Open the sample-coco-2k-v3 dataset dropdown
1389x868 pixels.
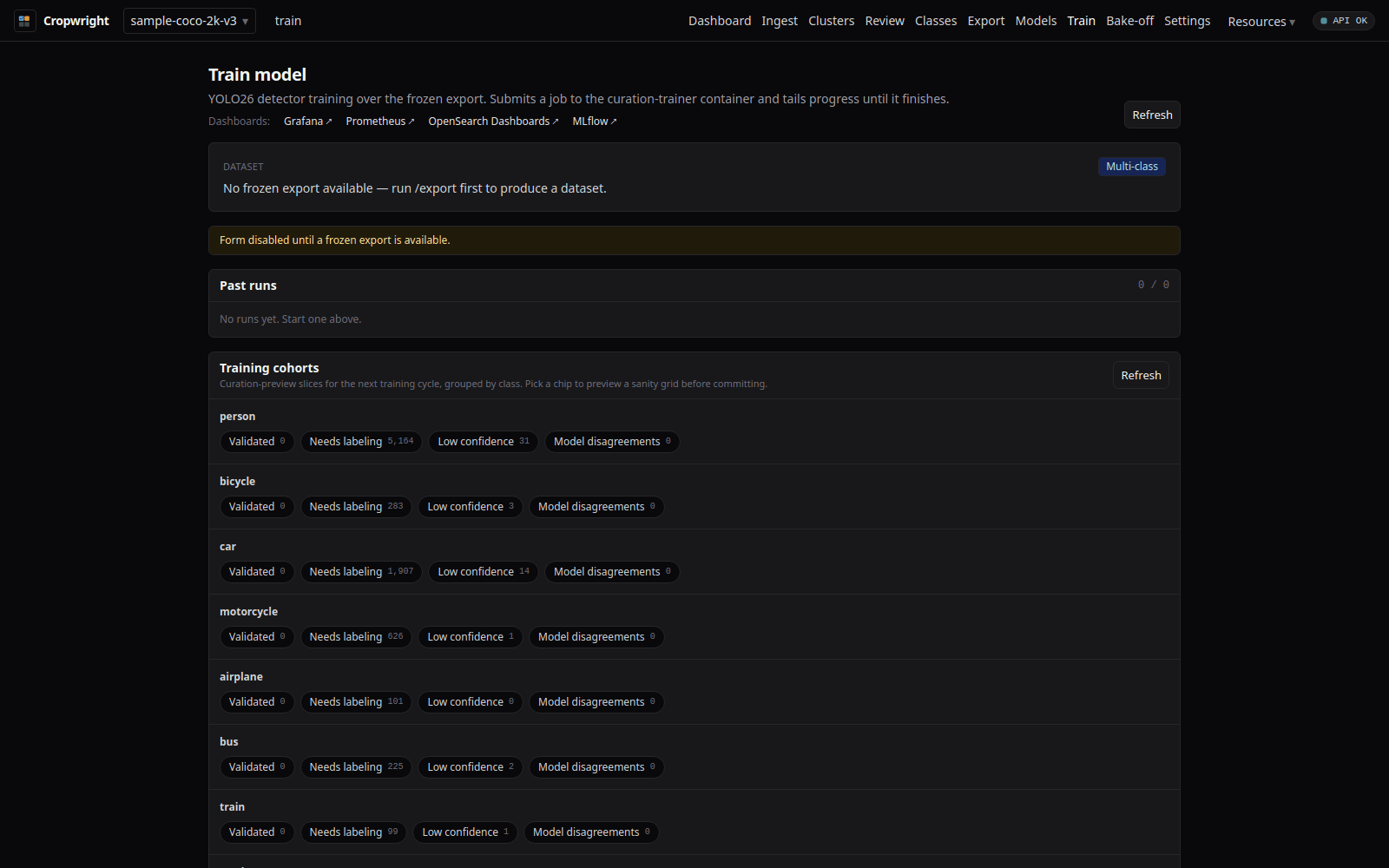(189, 21)
